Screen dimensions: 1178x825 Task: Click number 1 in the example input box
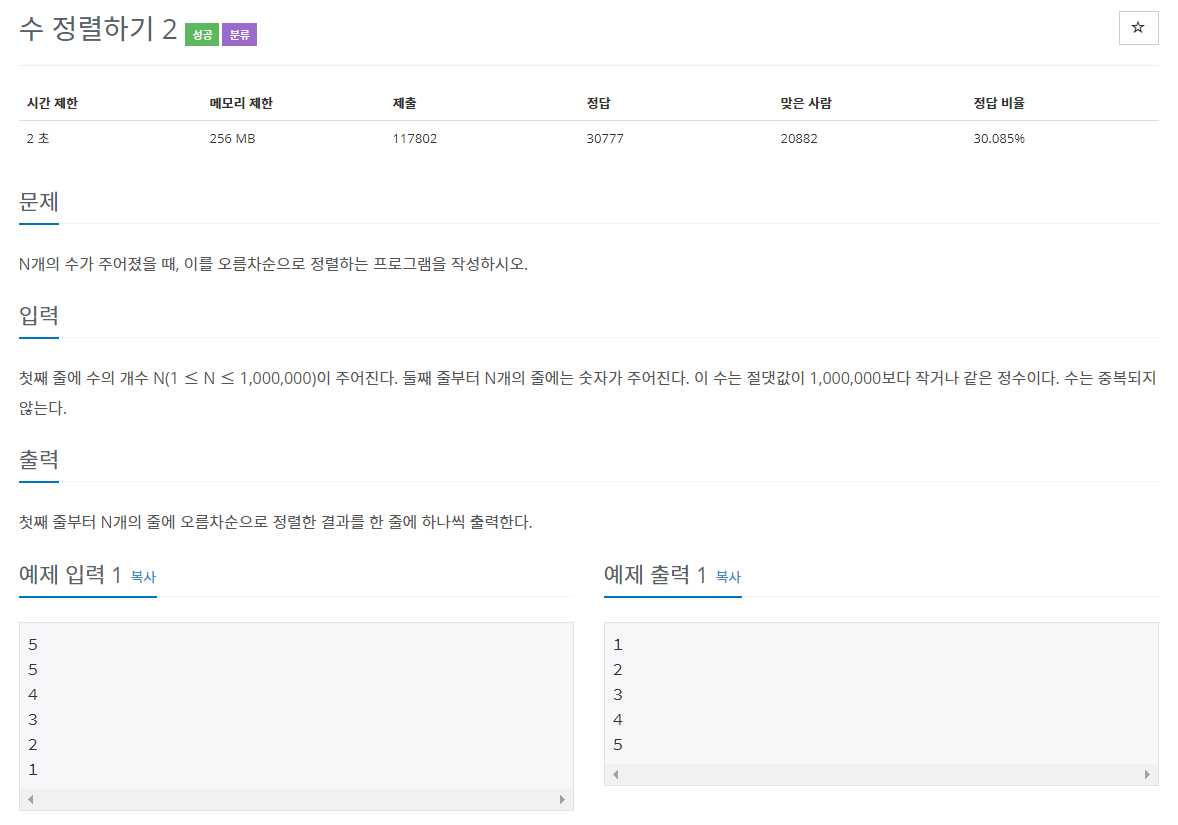(33, 769)
